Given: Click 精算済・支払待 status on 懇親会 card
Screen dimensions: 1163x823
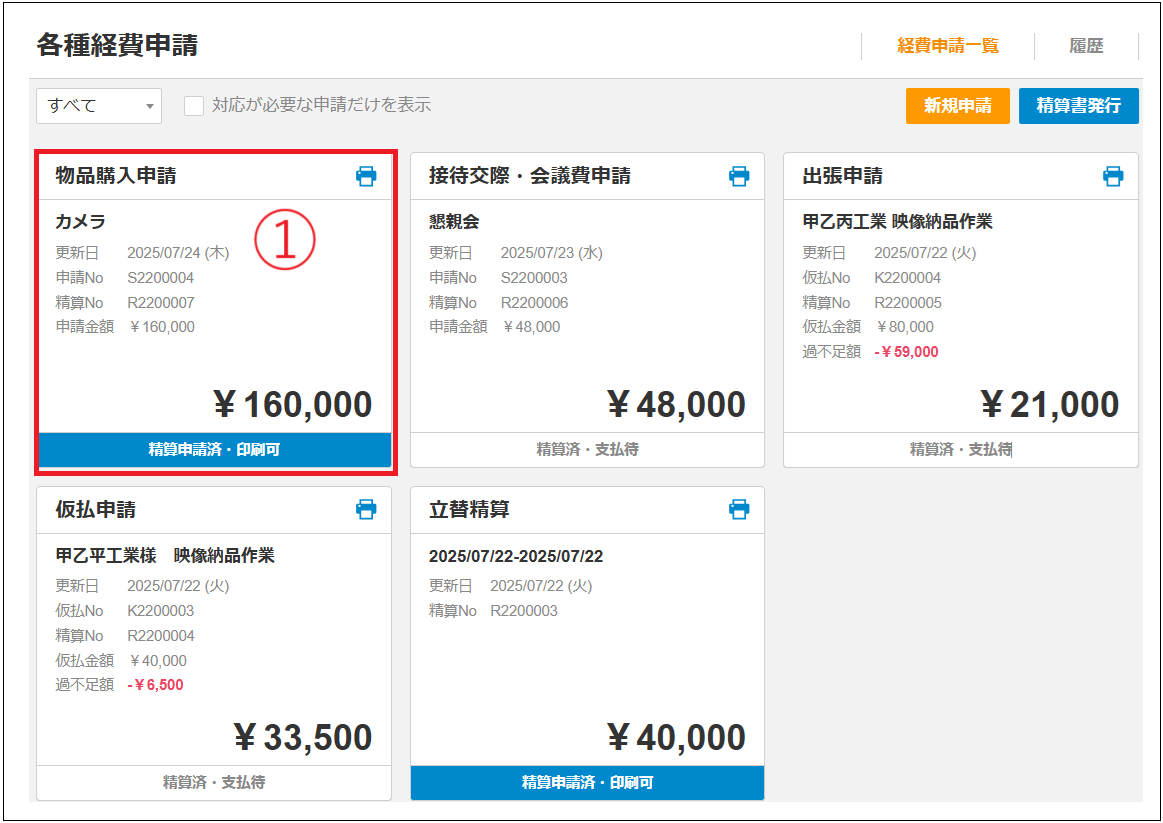Looking at the screenshot, I should pyautogui.click(x=587, y=450).
